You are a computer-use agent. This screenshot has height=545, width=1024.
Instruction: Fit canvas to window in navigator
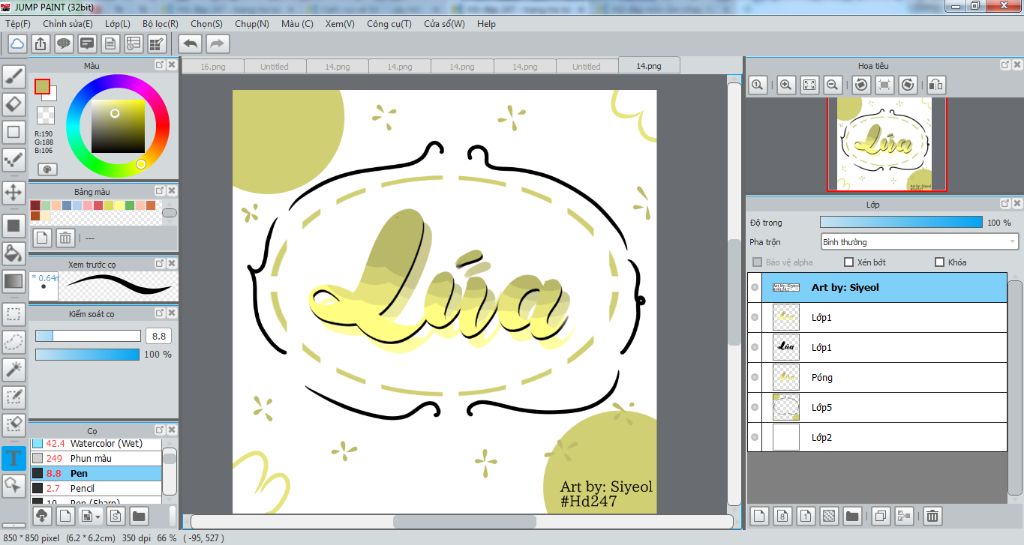pos(809,85)
